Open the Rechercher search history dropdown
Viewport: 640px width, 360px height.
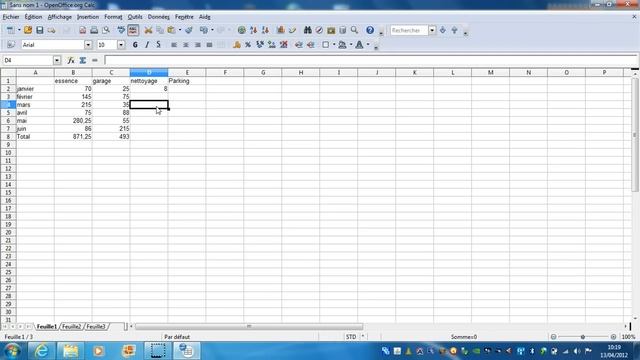tap(432, 30)
